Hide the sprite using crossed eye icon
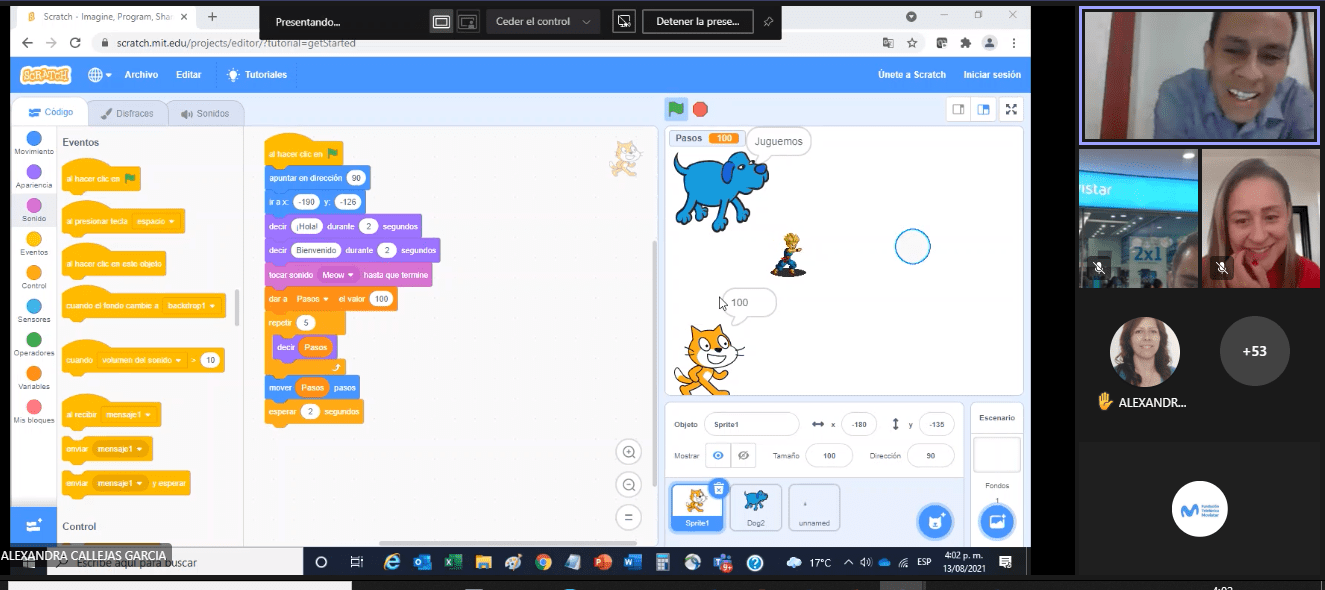Image resolution: width=1325 pixels, height=590 pixels. 743,455
